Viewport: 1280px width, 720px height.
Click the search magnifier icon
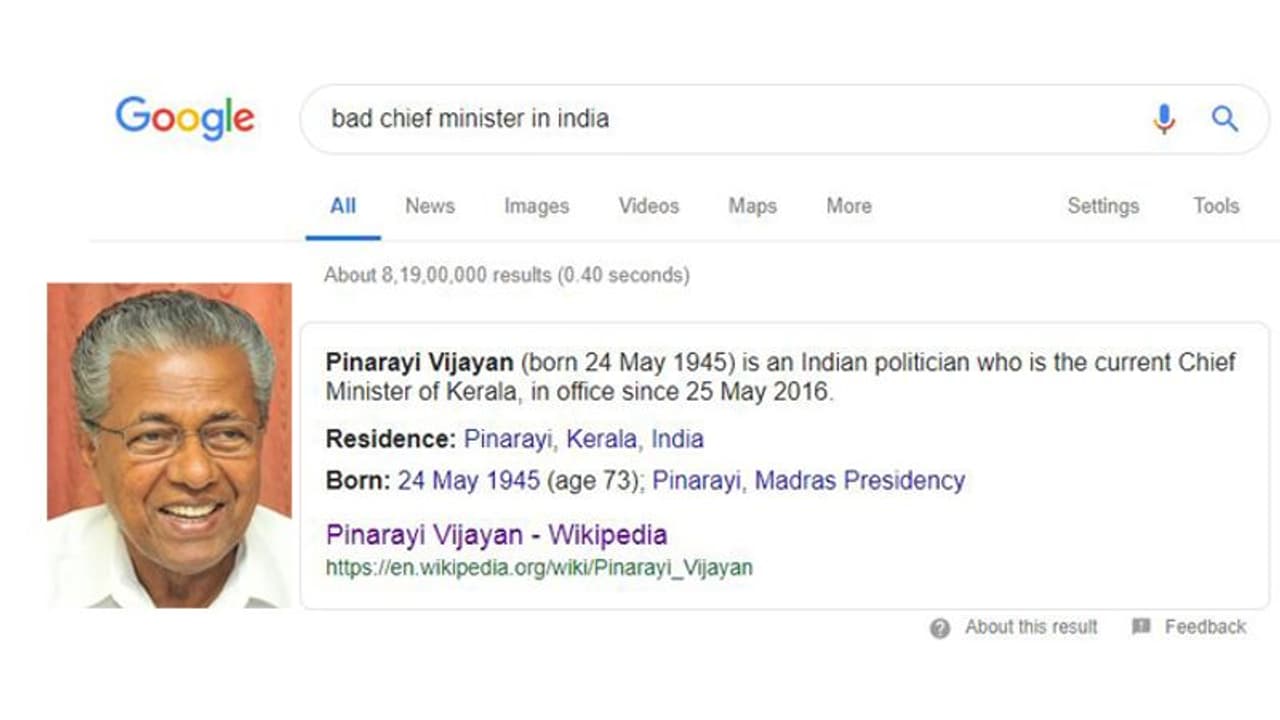(x=1224, y=119)
